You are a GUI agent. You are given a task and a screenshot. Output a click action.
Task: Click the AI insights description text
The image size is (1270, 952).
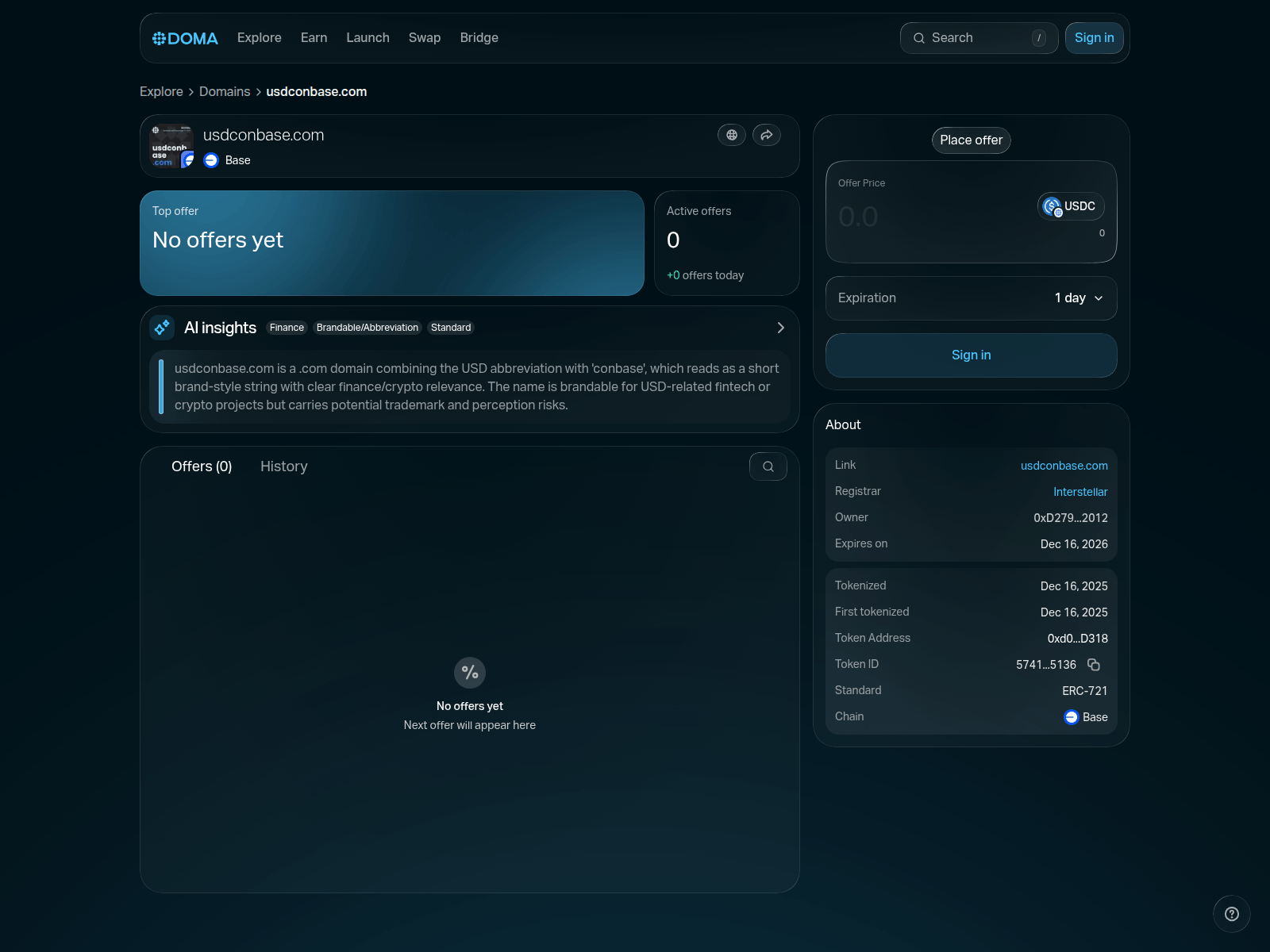476,387
